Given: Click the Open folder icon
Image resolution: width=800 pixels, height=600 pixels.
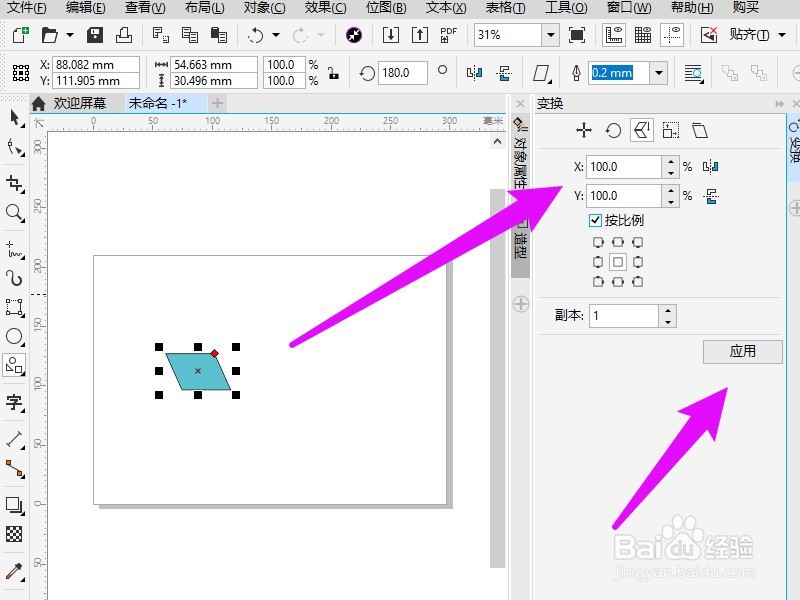Looking at the screenshot, I should point(49,35).
